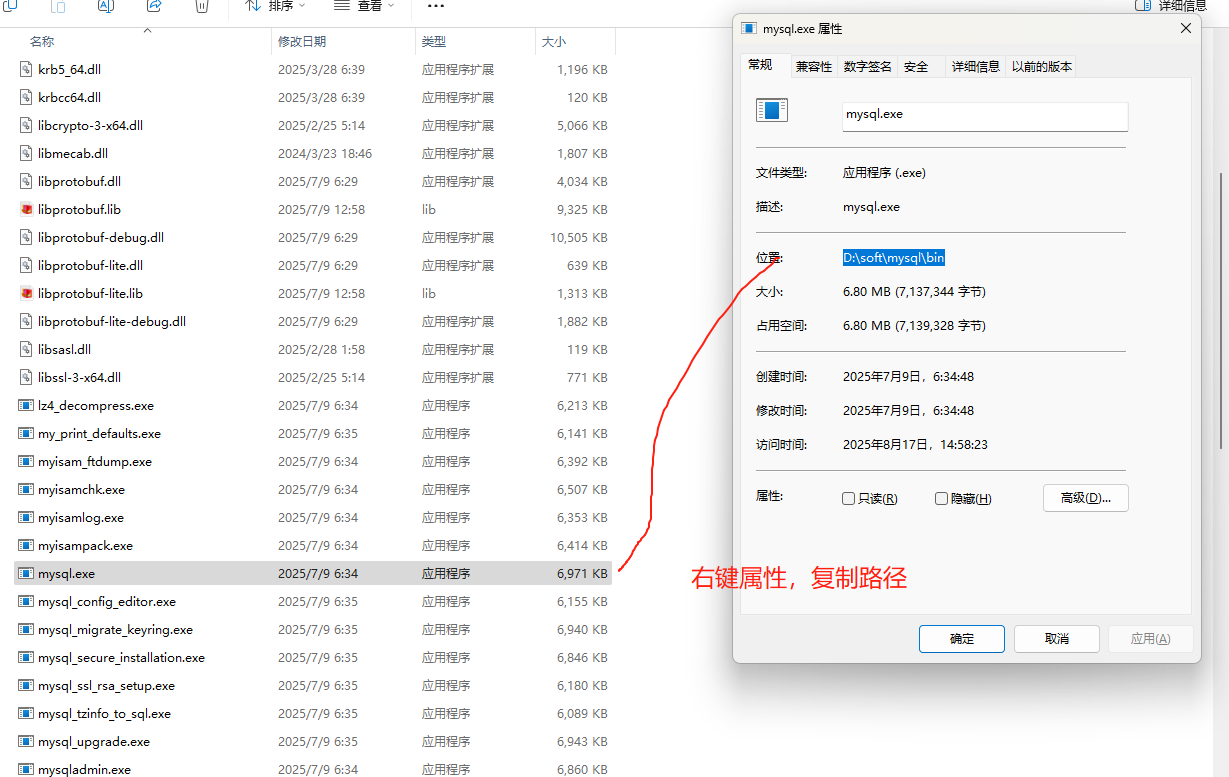Switch to the 兼容性 tab
This screenshot has width=1229, height=777.
(814, 67)
